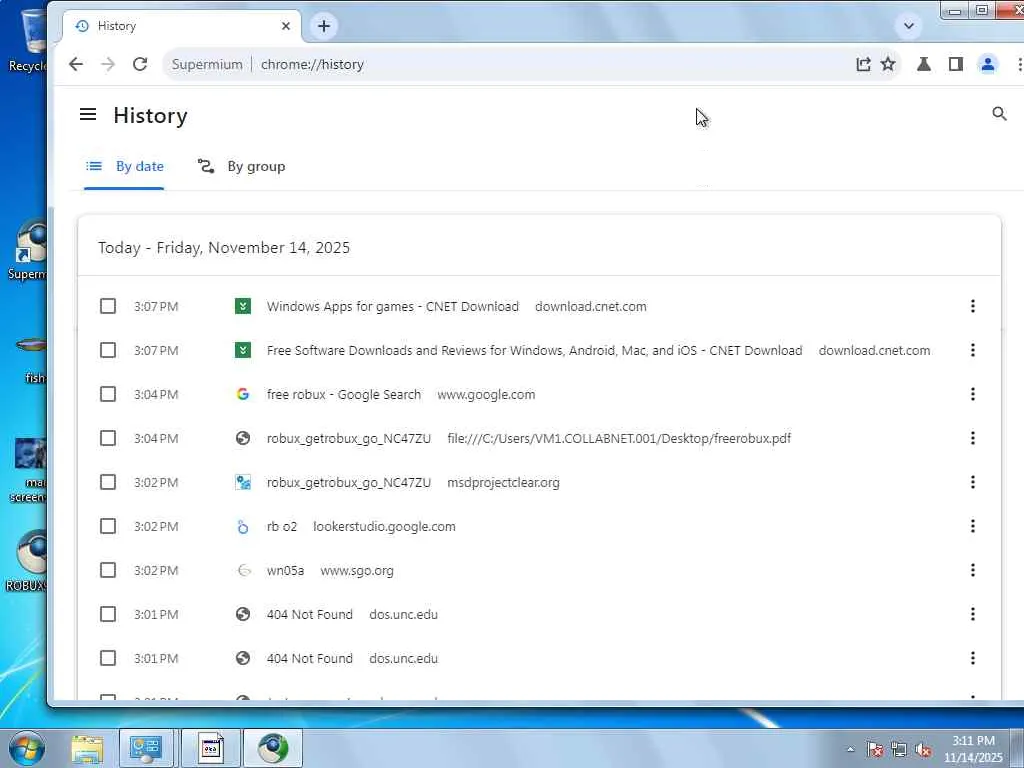
Task: Close the History tab
Action: click(x=285, y=26)
